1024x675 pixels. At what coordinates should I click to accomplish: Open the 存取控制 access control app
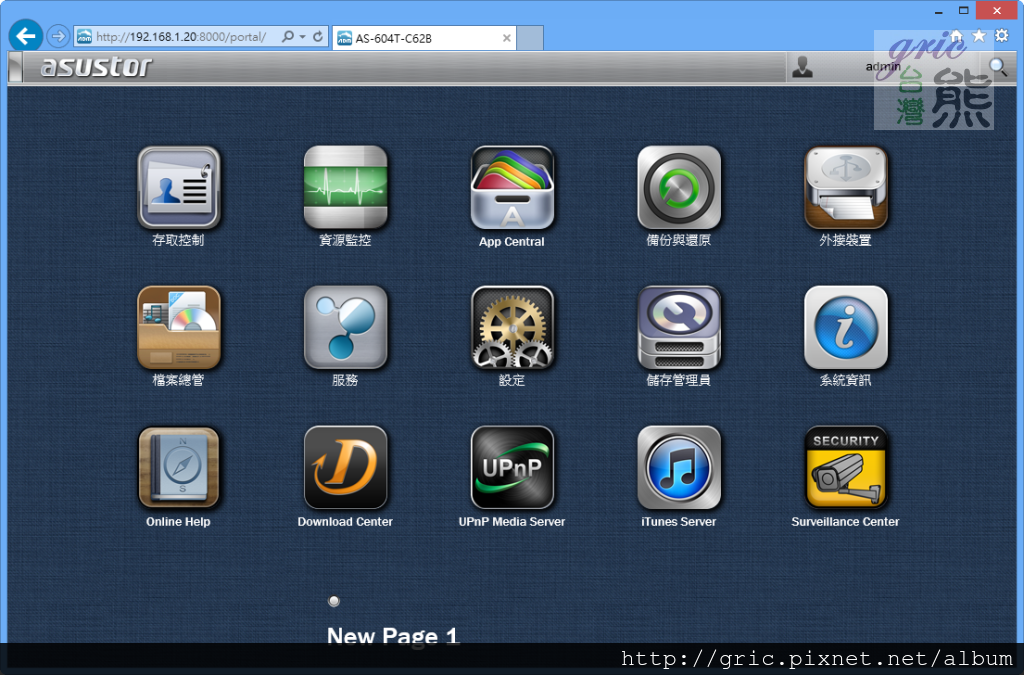point(178,187)
